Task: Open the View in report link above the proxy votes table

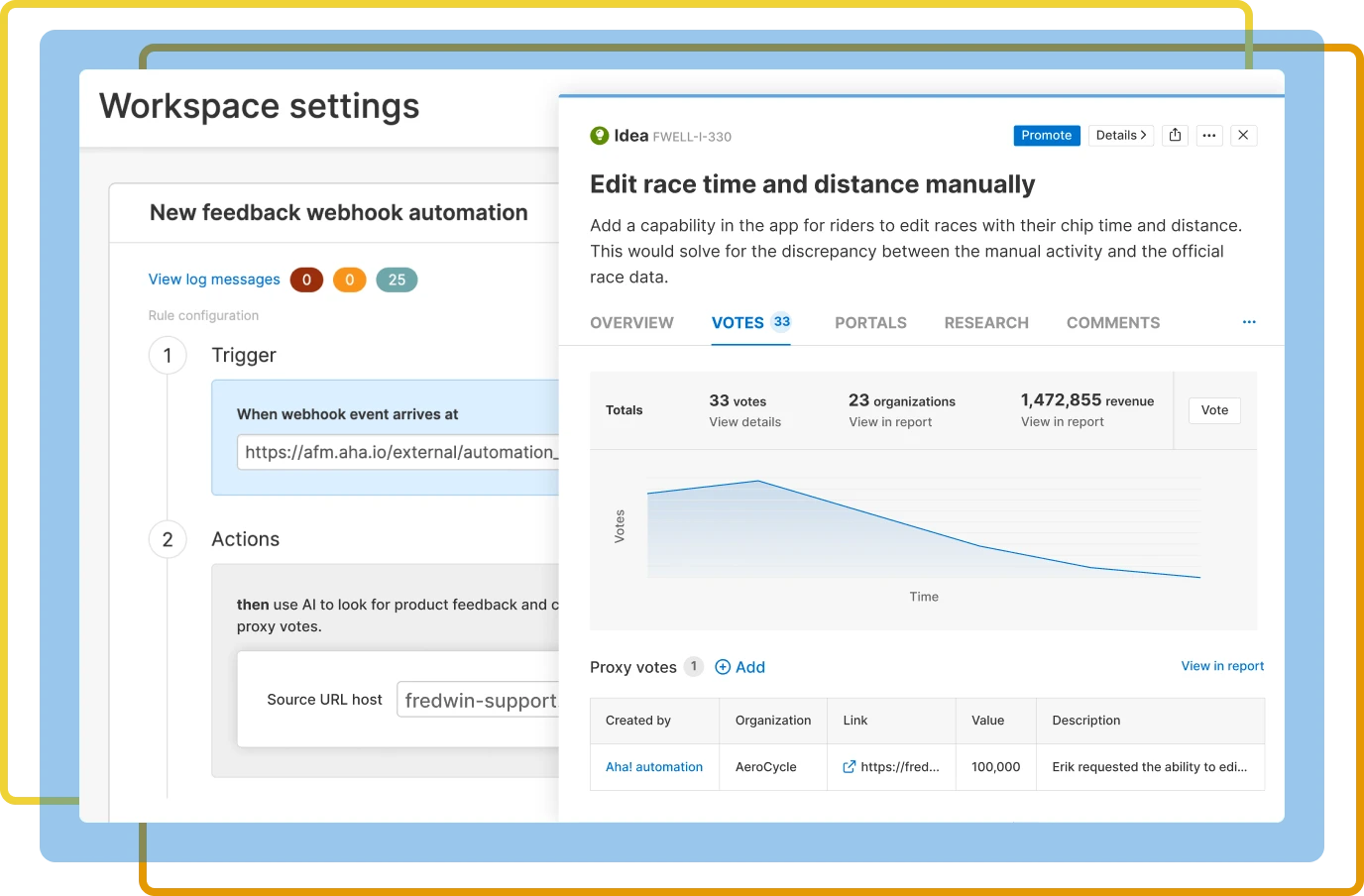Action: click(1222, 666)
